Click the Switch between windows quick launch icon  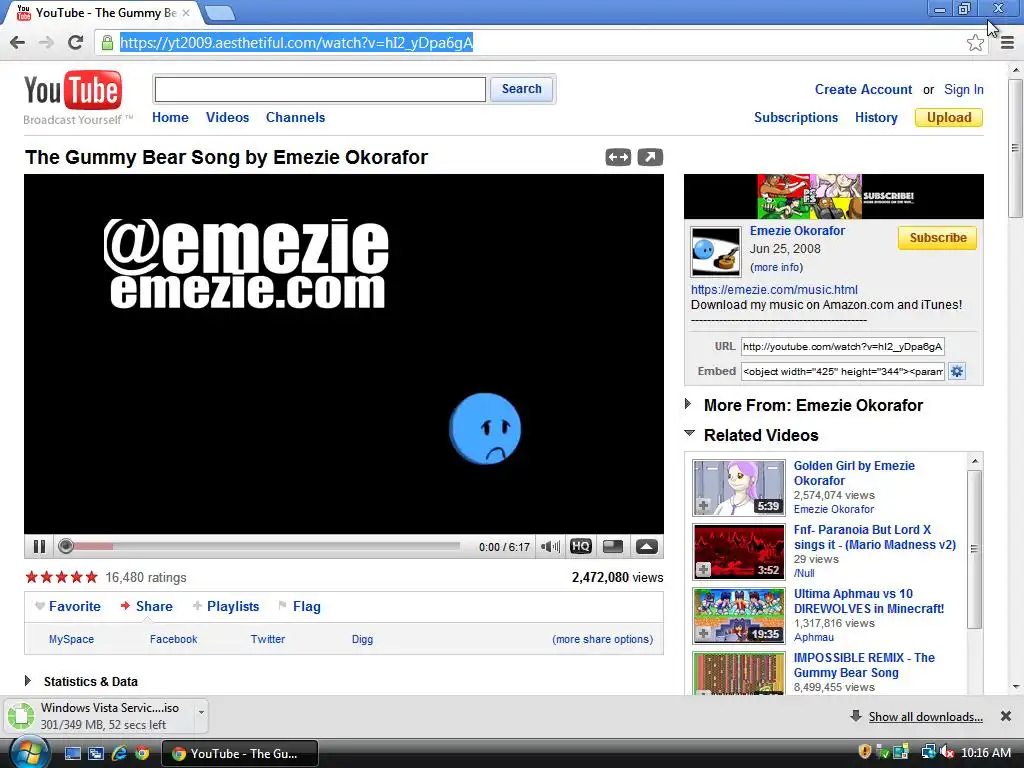(x=96, y=753)
